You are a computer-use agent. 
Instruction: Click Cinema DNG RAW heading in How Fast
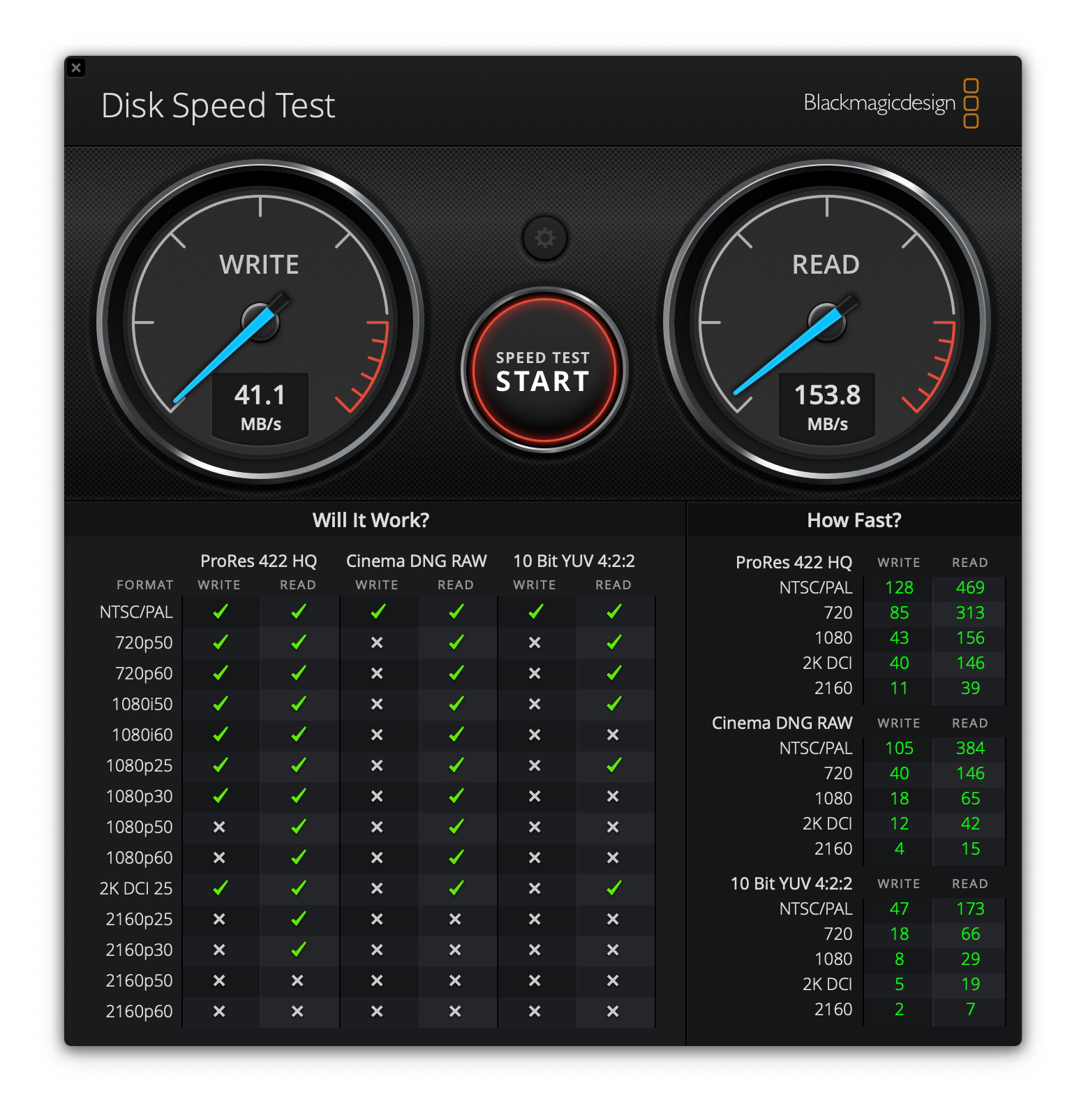[x=782, y=723]
